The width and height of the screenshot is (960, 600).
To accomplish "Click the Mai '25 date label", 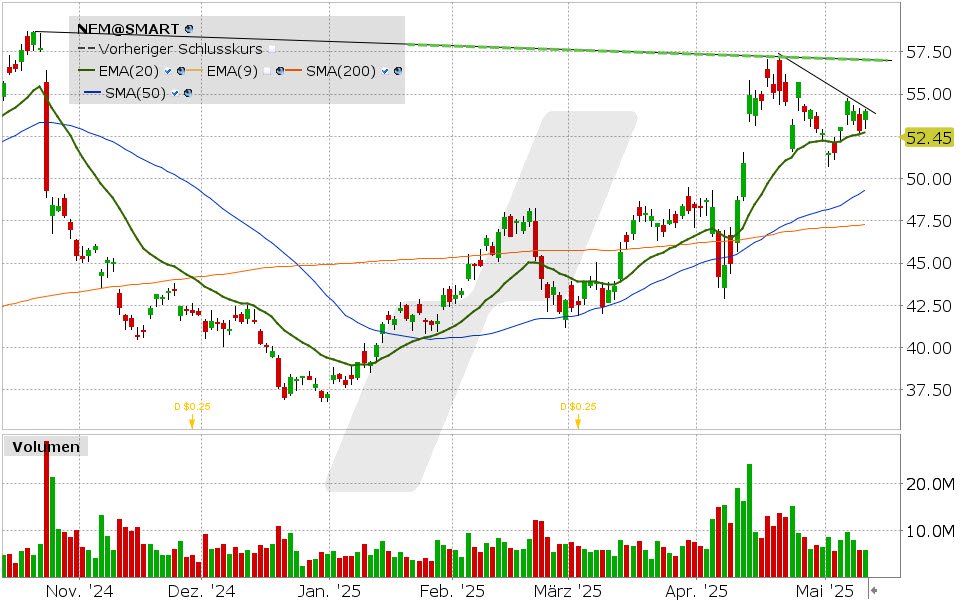I will pyautogui.click(x=825, y=591).
